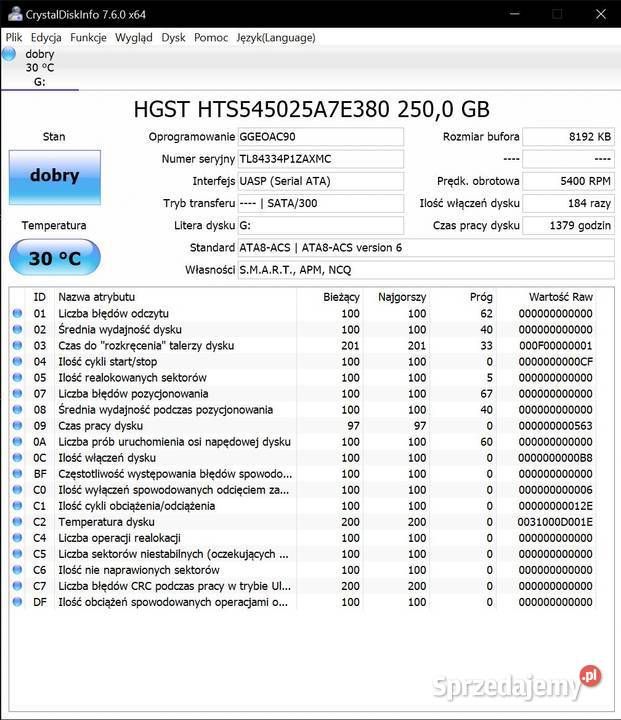
Task: Click the rotation speed value 5400 RPM
Action: pyautogui.click(x=569, y=181)
